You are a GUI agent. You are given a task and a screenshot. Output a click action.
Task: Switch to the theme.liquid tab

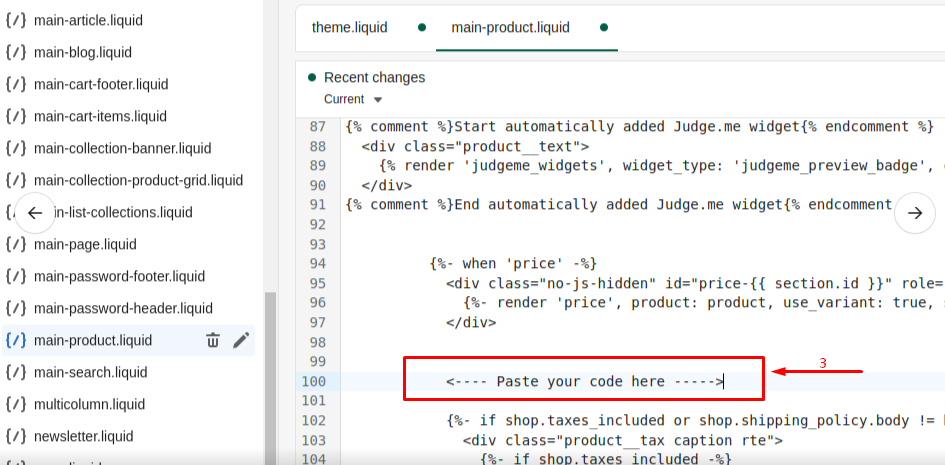coord(350,28)
